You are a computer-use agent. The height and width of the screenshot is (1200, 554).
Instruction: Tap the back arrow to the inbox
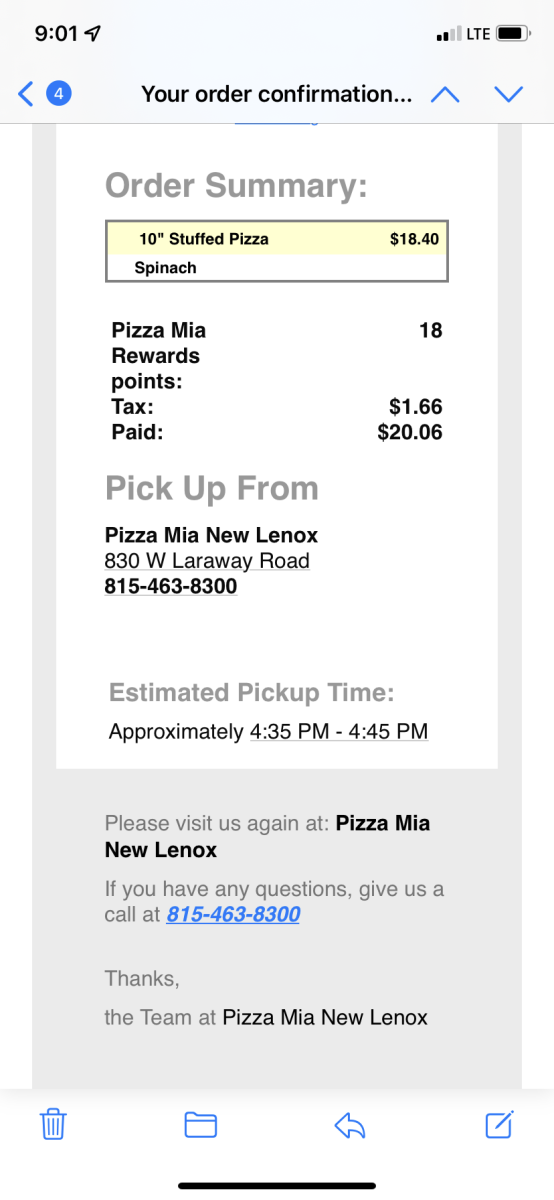[26, 94]
